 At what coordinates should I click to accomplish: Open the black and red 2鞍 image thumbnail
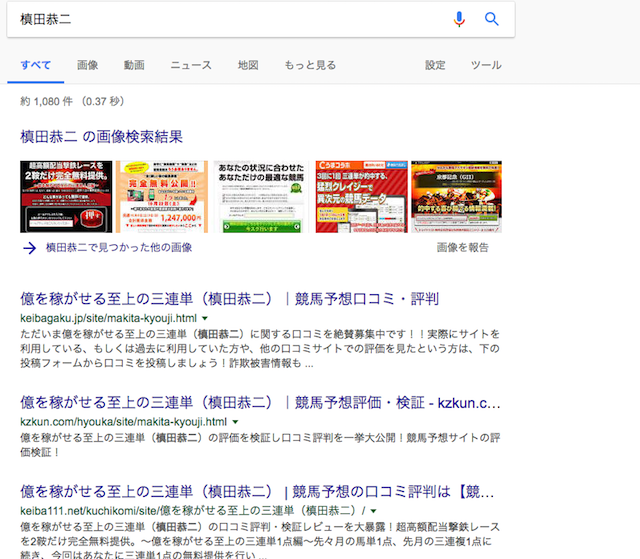pyautogui.click(x=66, y=197)
